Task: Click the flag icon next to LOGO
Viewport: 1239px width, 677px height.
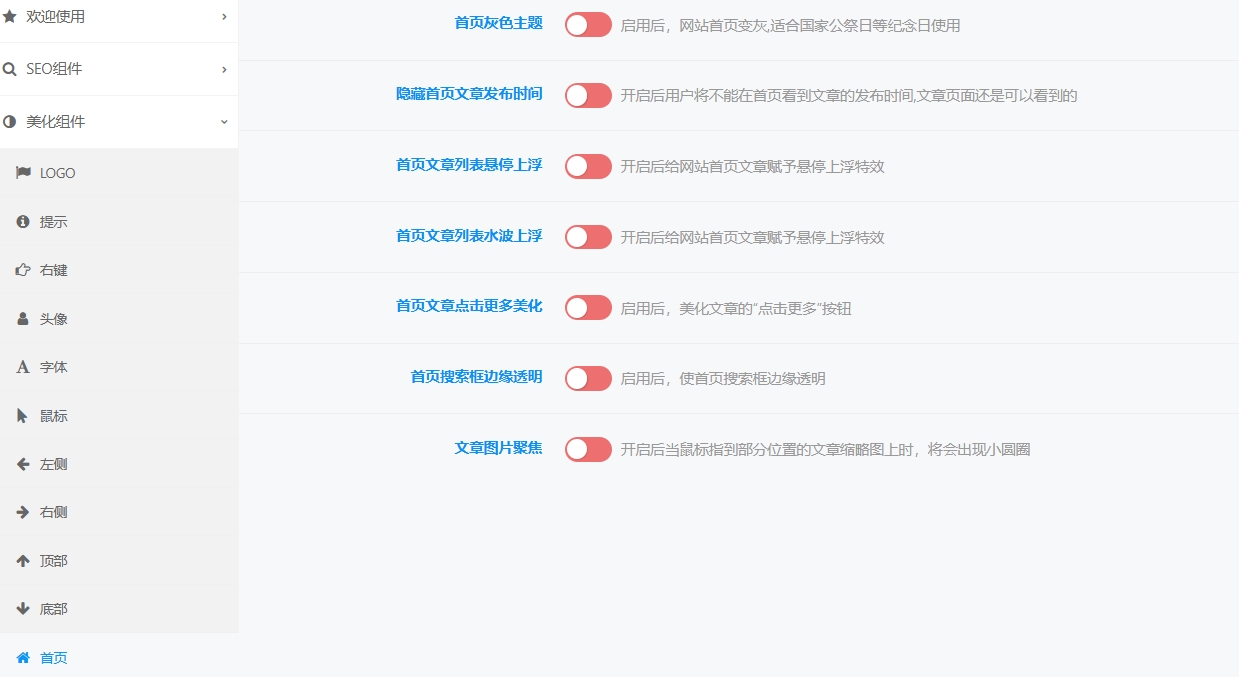Action: 23,173
